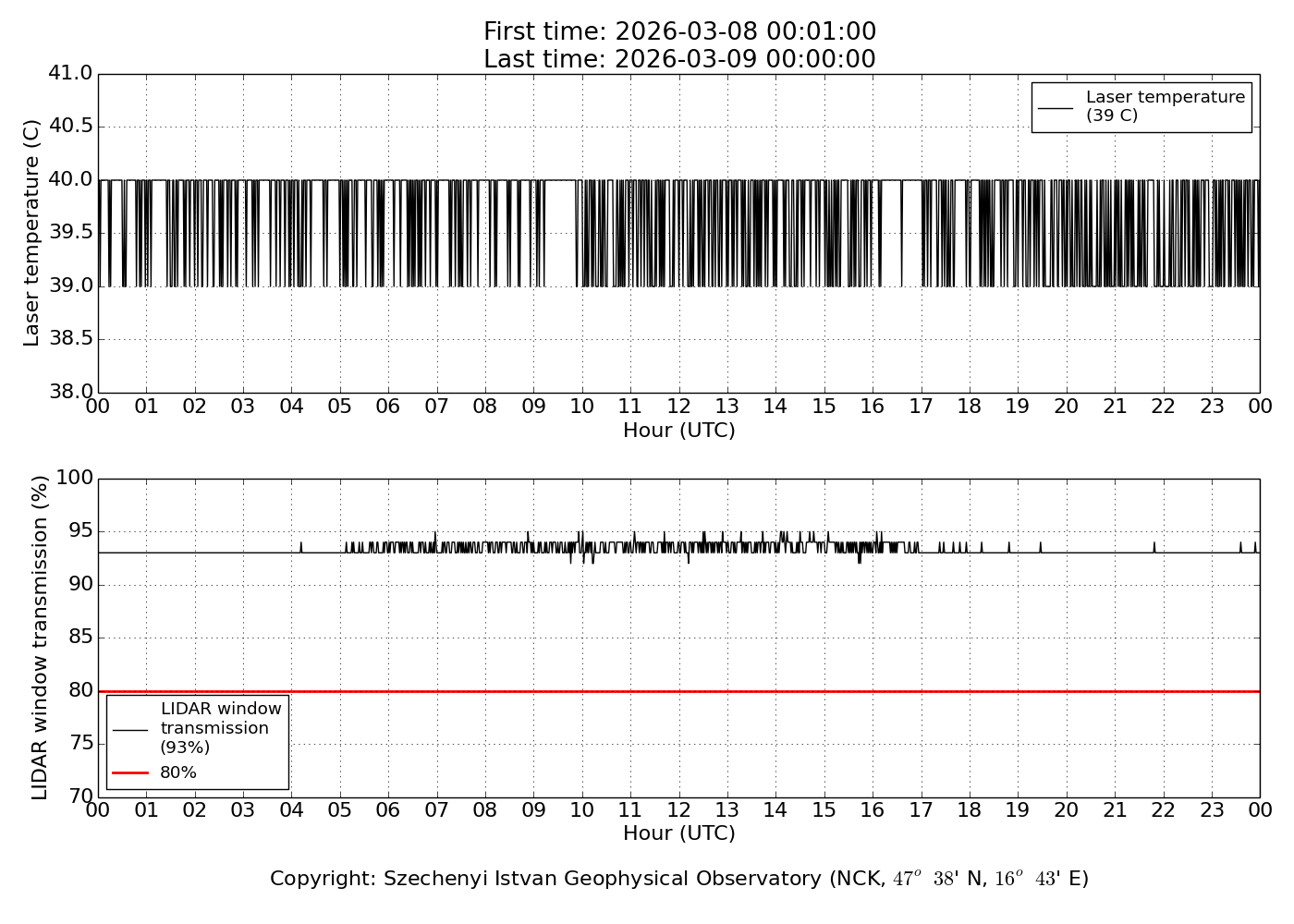Click the 75 tick on the transmission axis
This screenshot has width=1294, height=924.
pyautogui.click(x=80, y=744)
